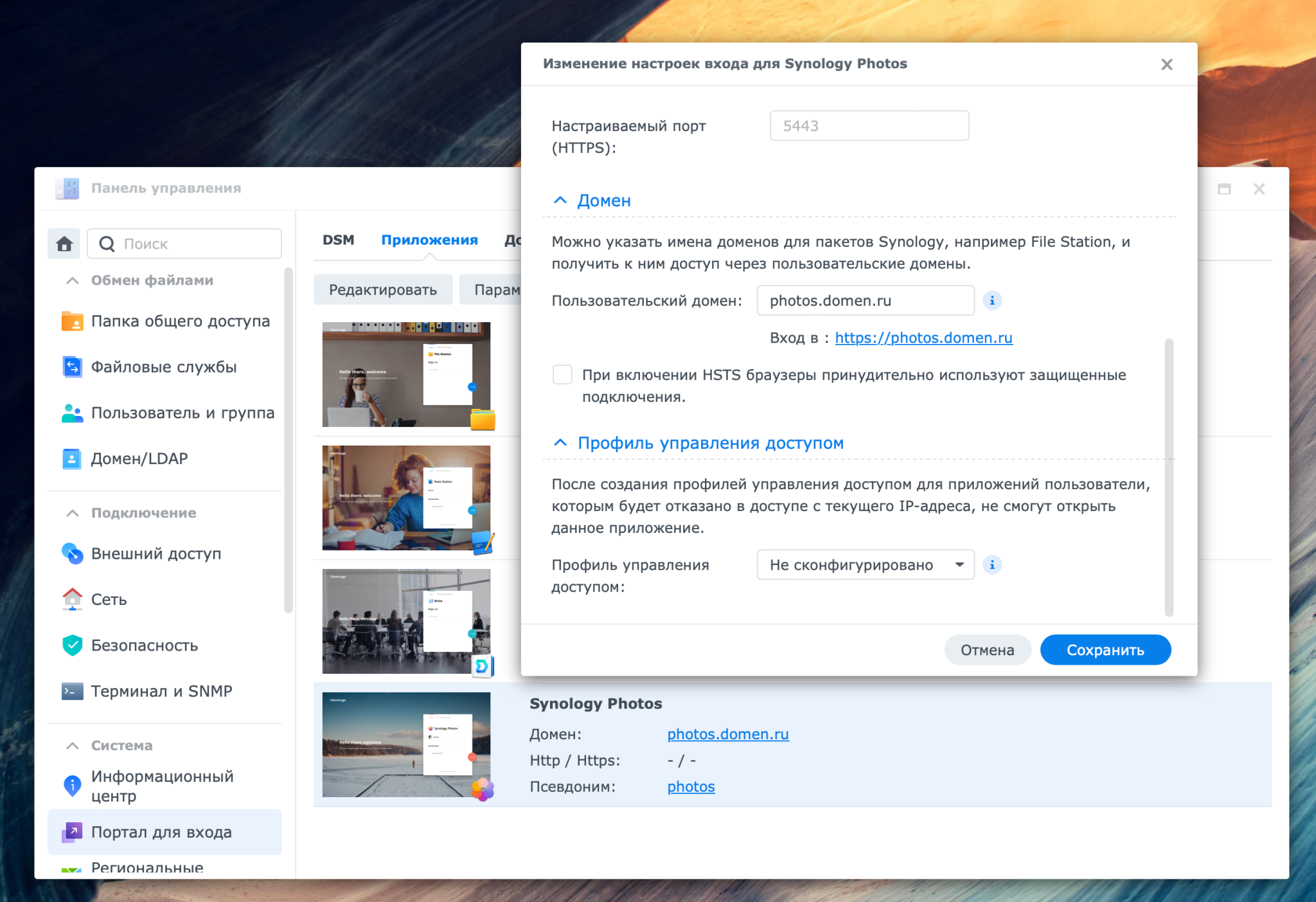Select File Station login thumbnail

click(406, 375)
